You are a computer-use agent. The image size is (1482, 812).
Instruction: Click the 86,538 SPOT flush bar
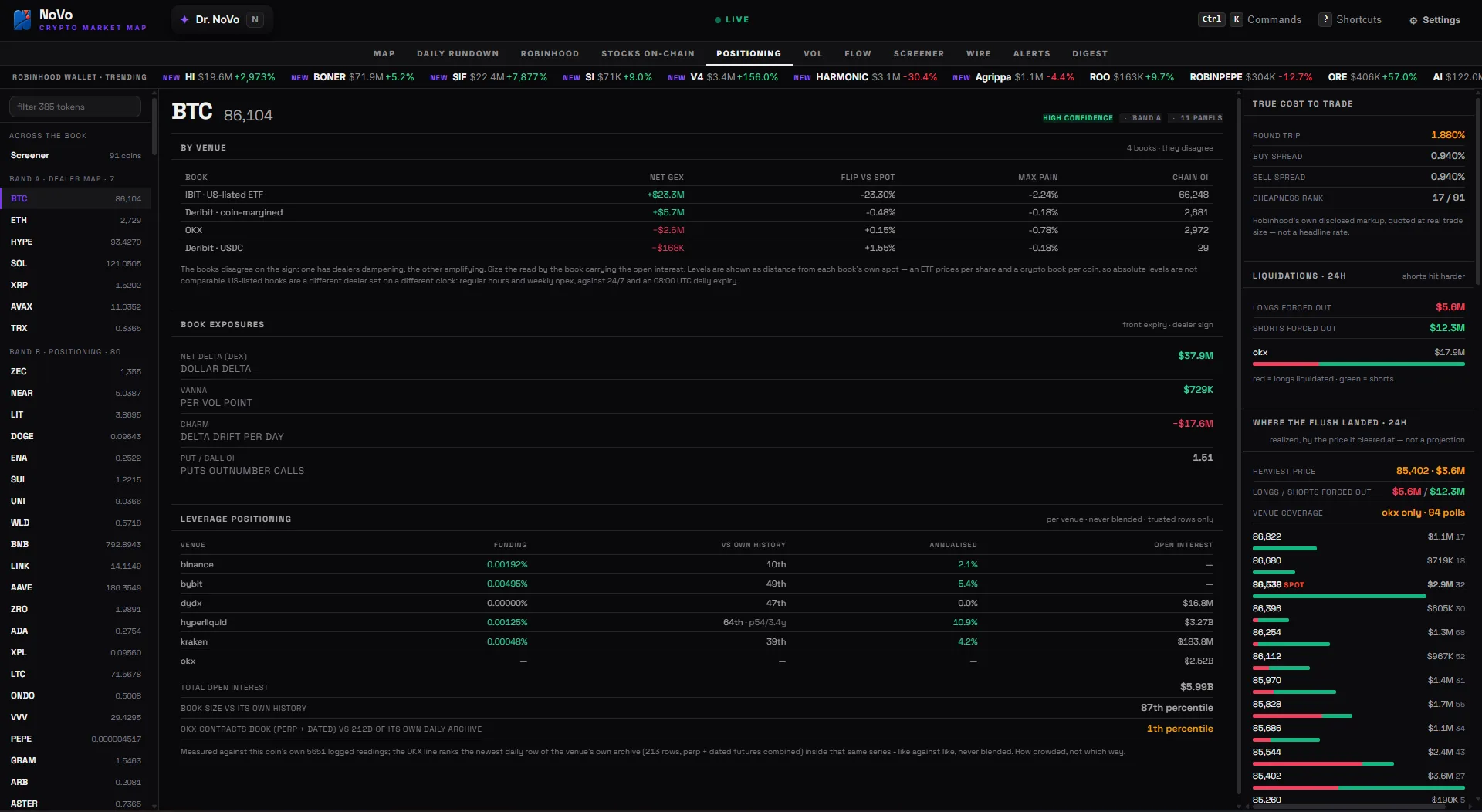pyautogui.click(x=1339, y=597)
